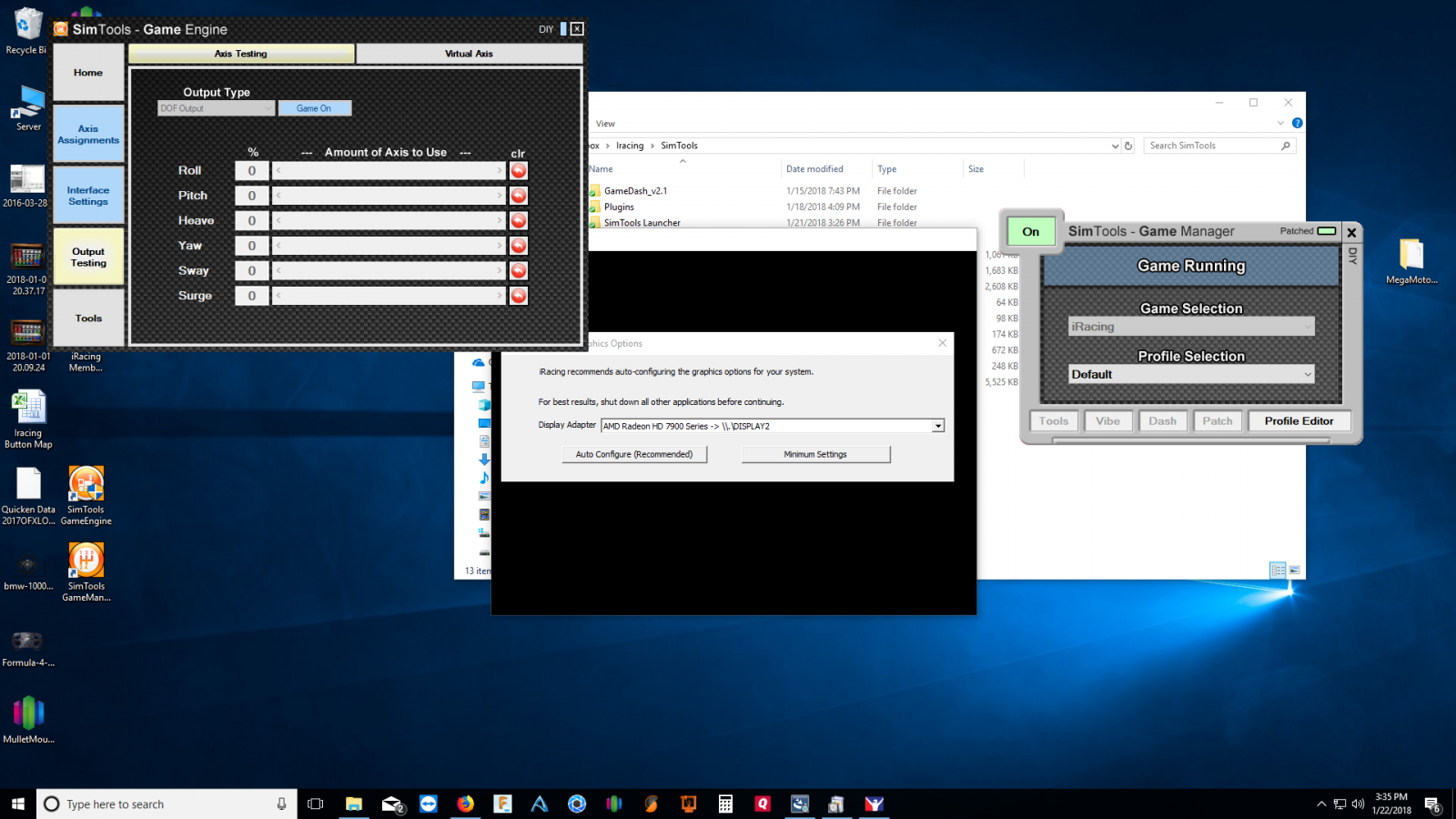Select the MulletMou desktop icon
This screenshot has width=1456, height=819.
click(28, 720)
